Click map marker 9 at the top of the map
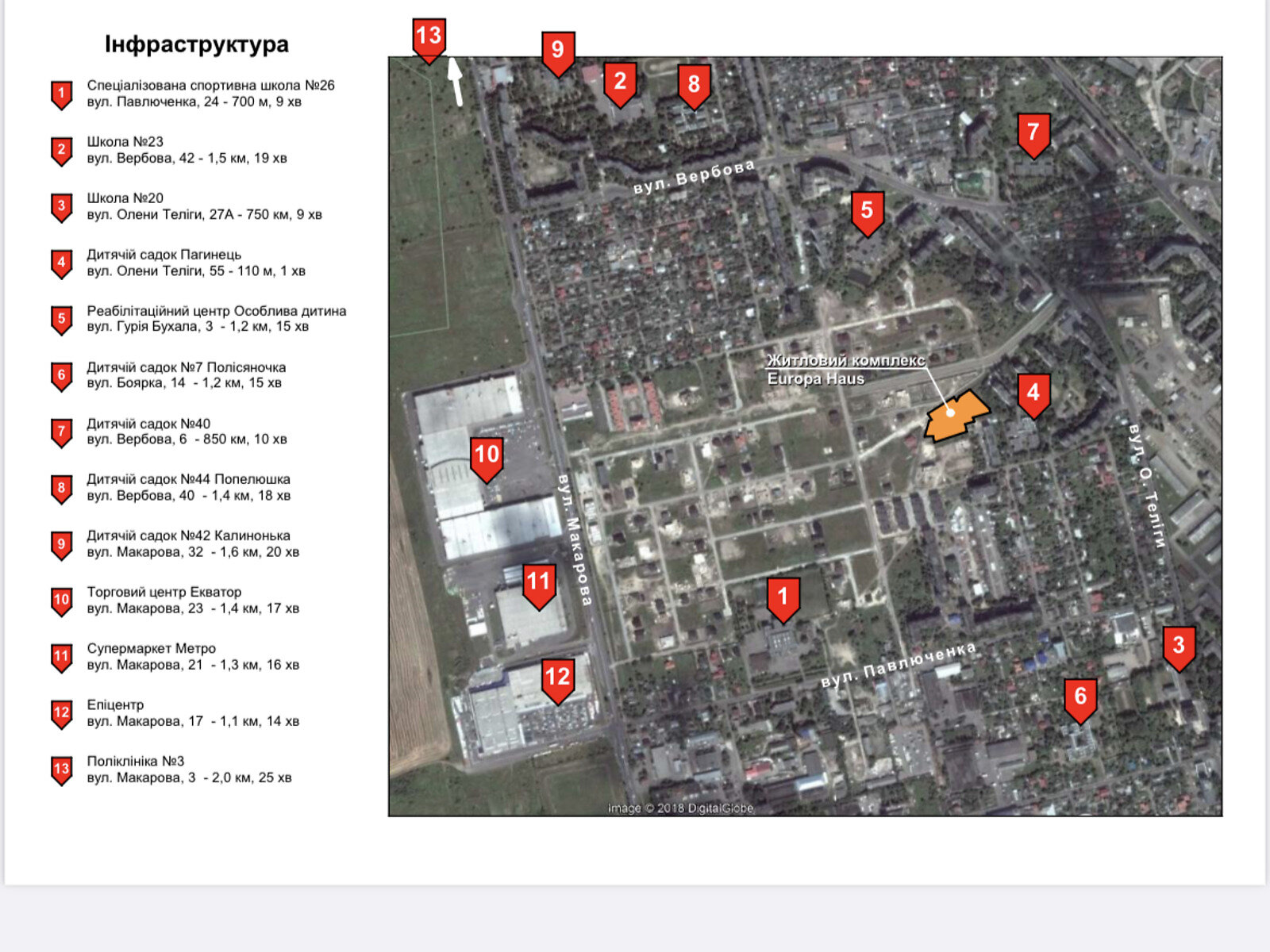This screenshot has height=952, width=1270. (x=558, y=54)
